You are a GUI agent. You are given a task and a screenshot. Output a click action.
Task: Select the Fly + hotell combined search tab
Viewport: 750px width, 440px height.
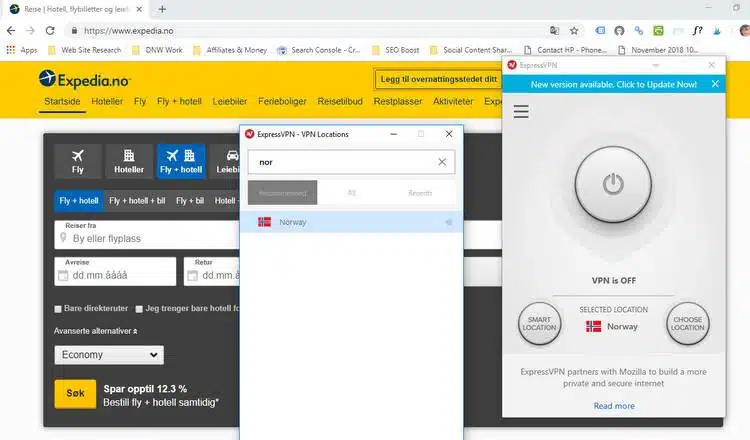click(x=181, y=161)
